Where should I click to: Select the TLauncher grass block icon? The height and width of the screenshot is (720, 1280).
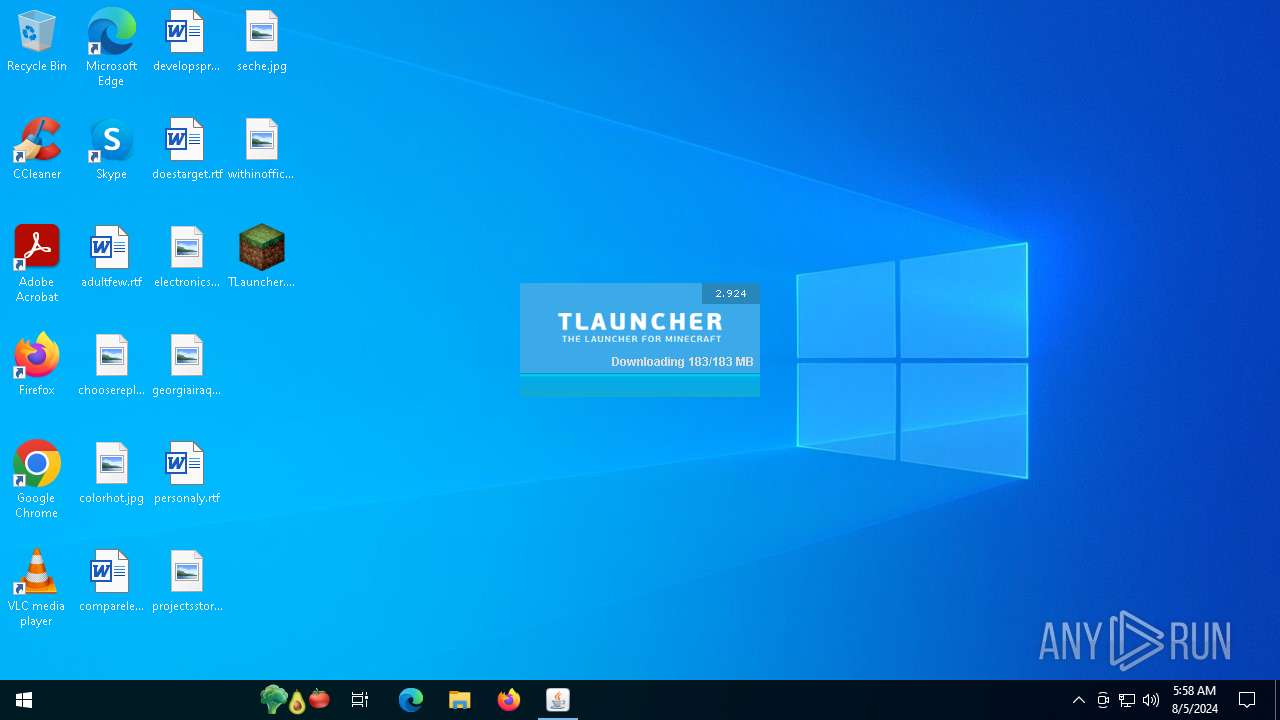[261, 258]
